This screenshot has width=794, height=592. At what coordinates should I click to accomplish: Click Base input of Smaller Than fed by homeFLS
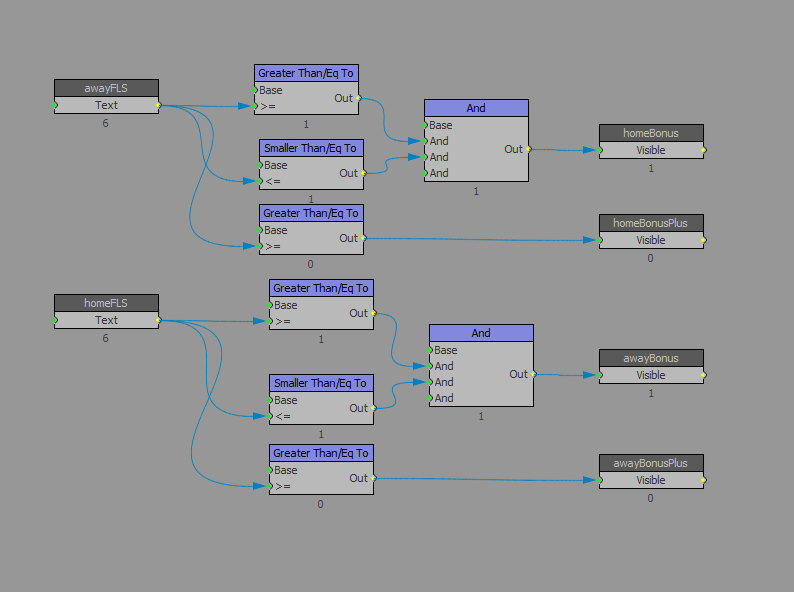(270, 400)
